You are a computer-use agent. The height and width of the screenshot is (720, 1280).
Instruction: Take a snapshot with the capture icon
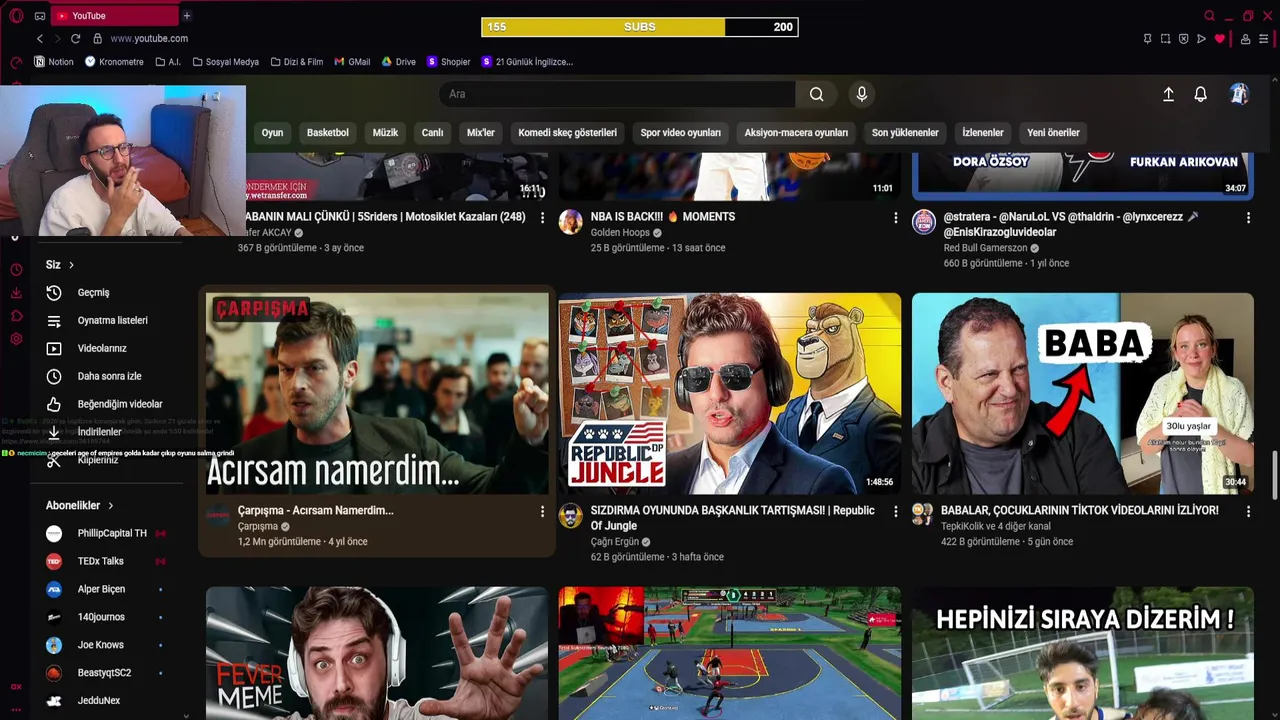pos(1165,39)
